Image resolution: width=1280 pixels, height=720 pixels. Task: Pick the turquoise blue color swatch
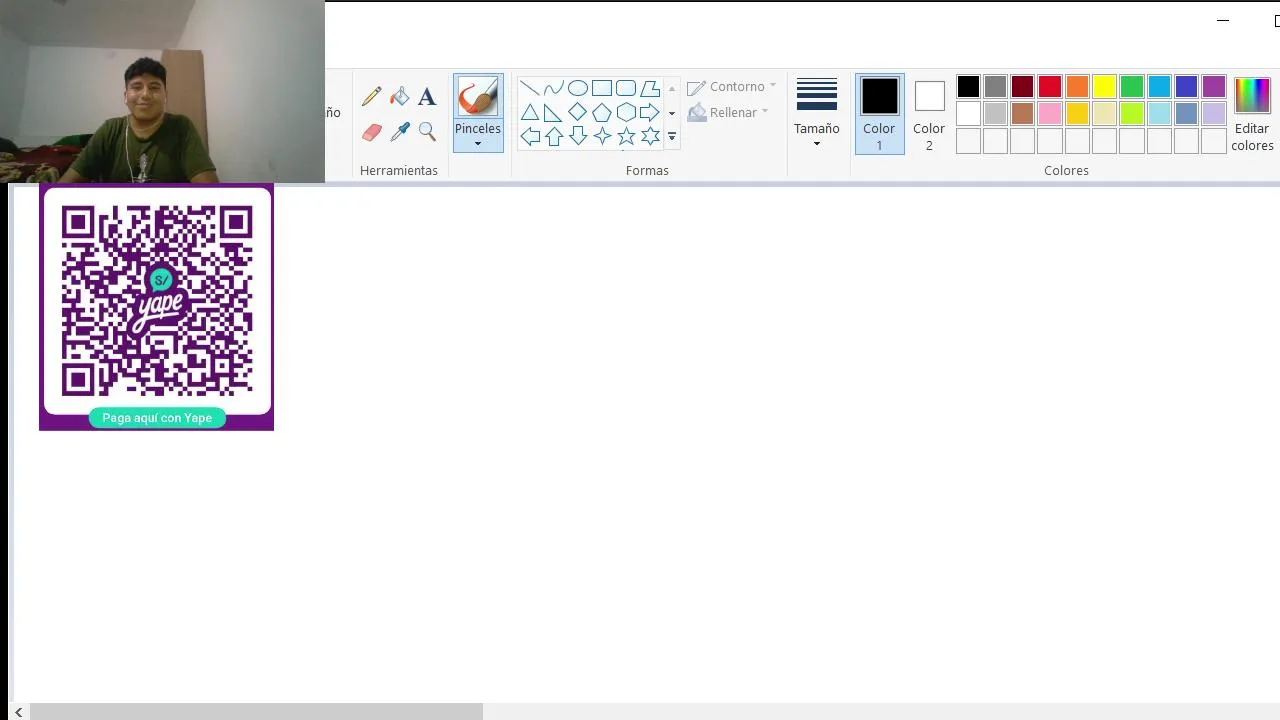1159,87
